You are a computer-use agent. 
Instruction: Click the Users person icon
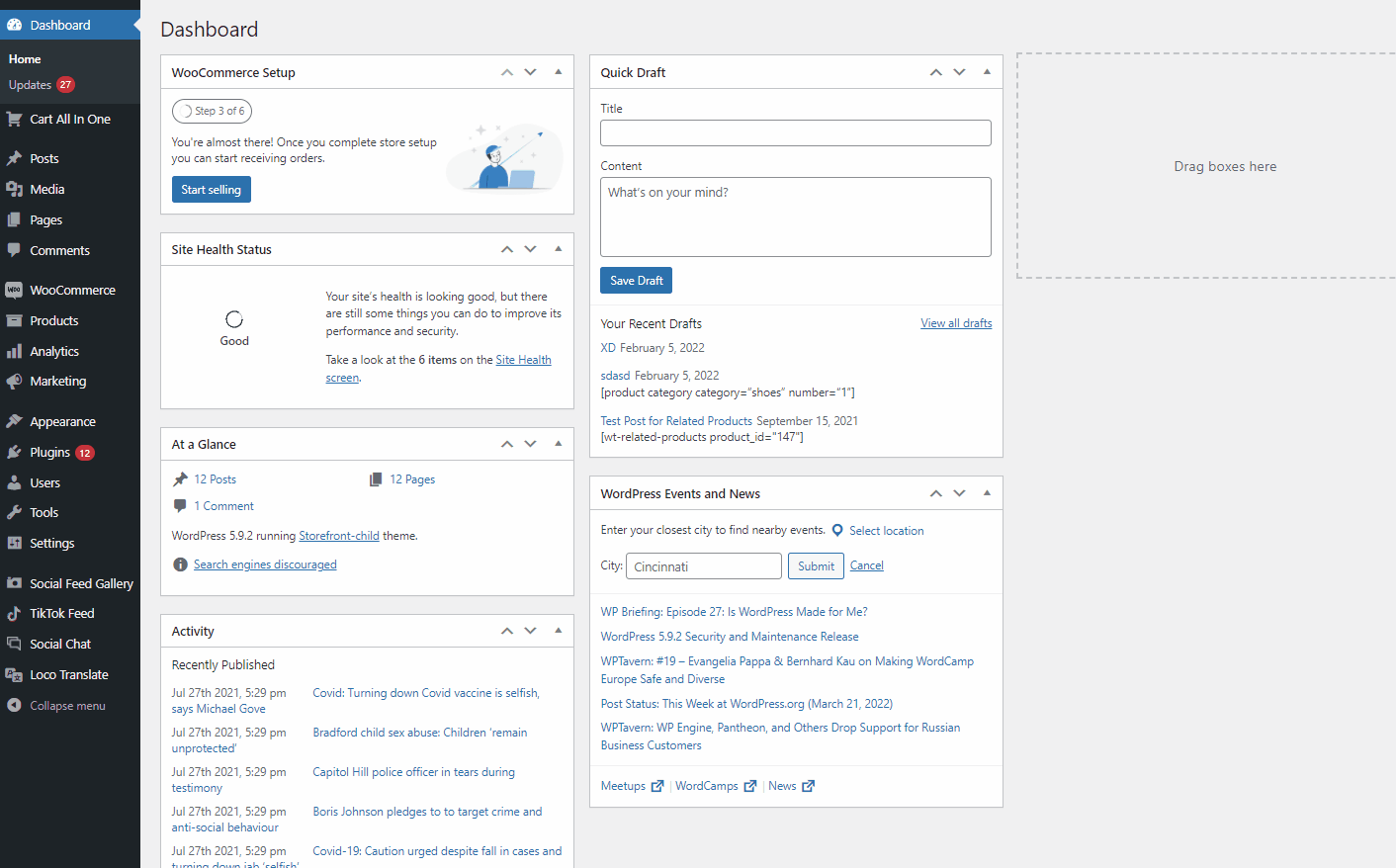pyautogui.click(x=14, y=482)
